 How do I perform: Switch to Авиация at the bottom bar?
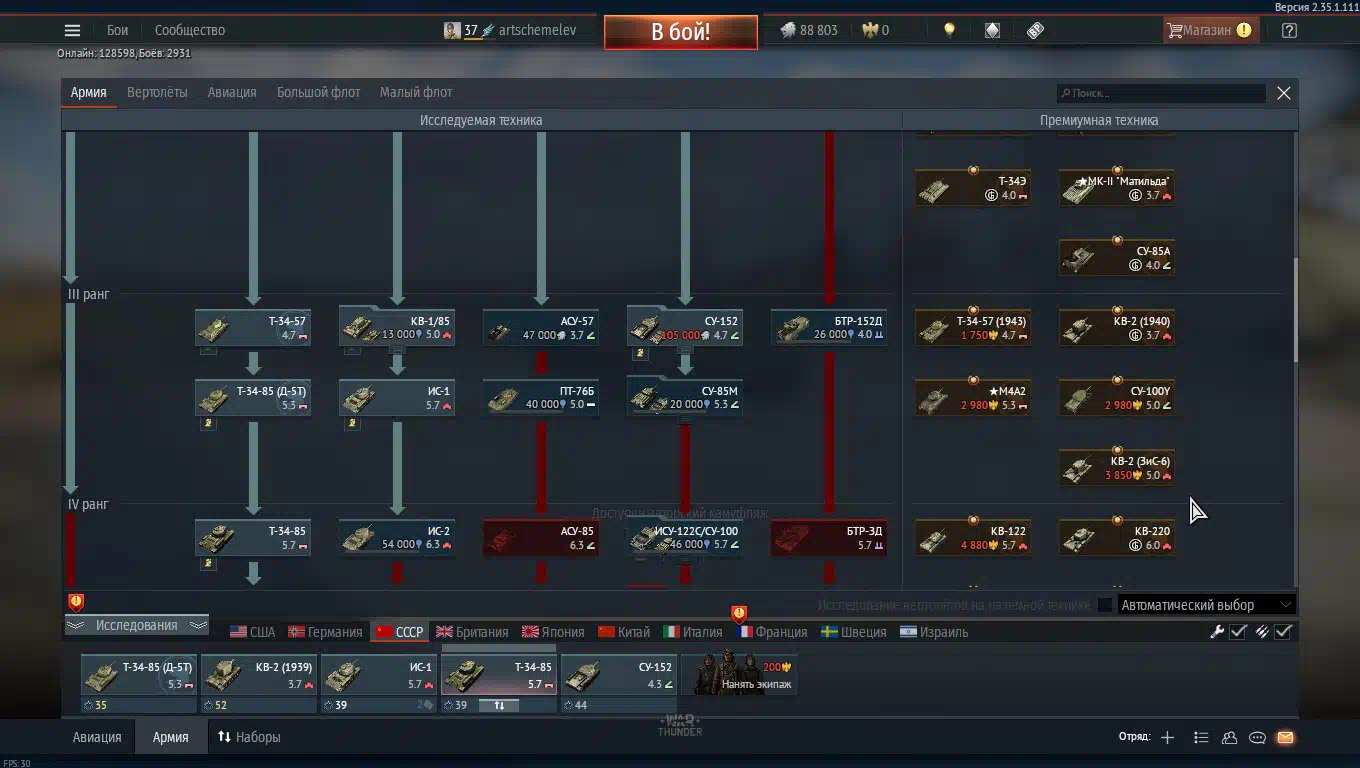click(97, 737)
